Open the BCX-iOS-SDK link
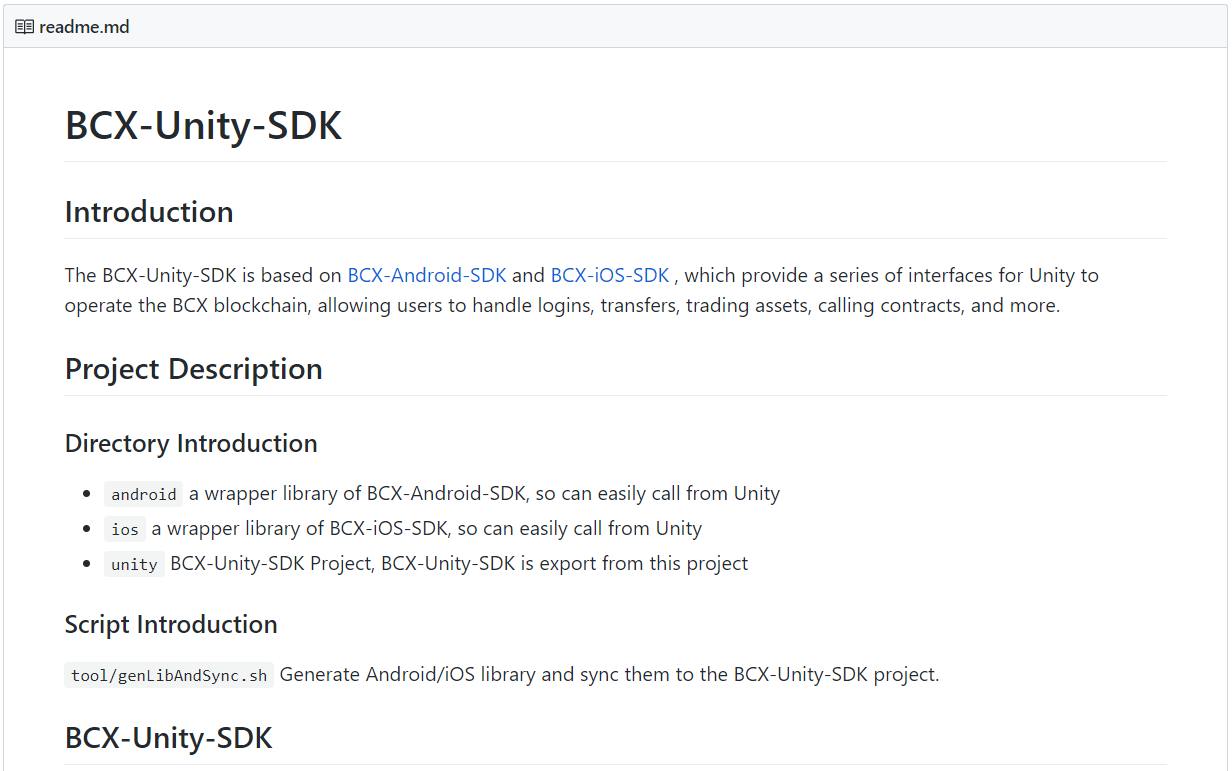The image size is (1232, 771). pos(610,275)
